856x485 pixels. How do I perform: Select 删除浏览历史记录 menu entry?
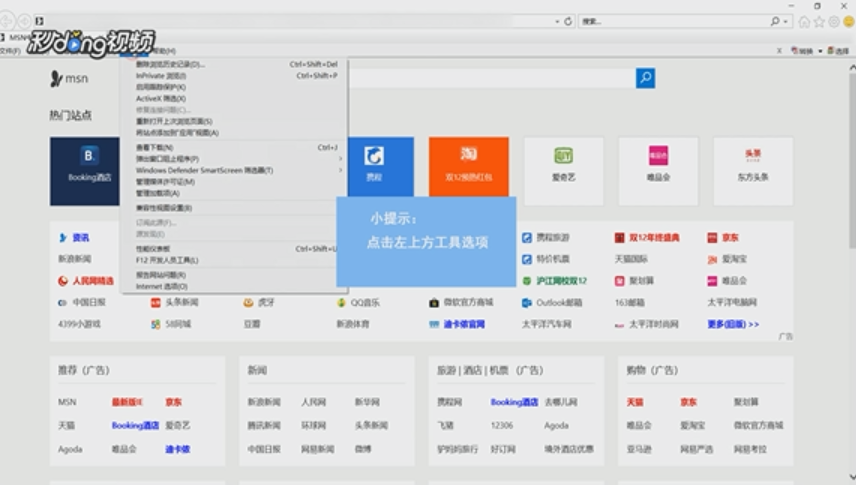pos(234,64)
